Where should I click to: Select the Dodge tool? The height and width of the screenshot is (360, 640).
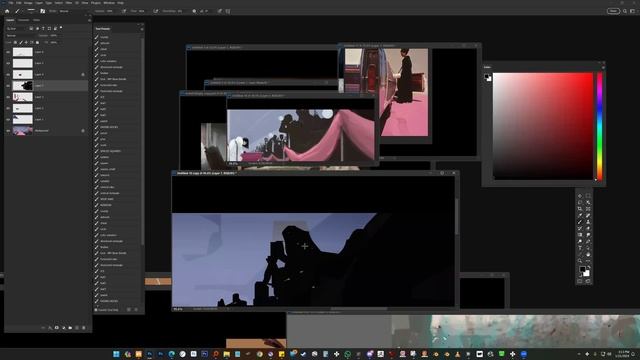pos(580,242)
